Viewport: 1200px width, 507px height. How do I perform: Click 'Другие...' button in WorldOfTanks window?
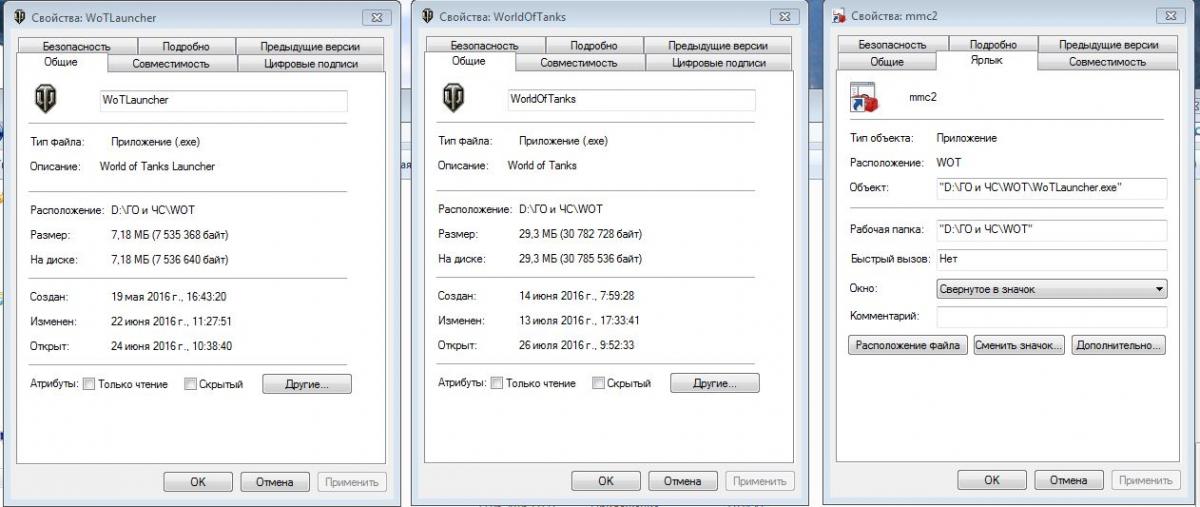[715, 383]
